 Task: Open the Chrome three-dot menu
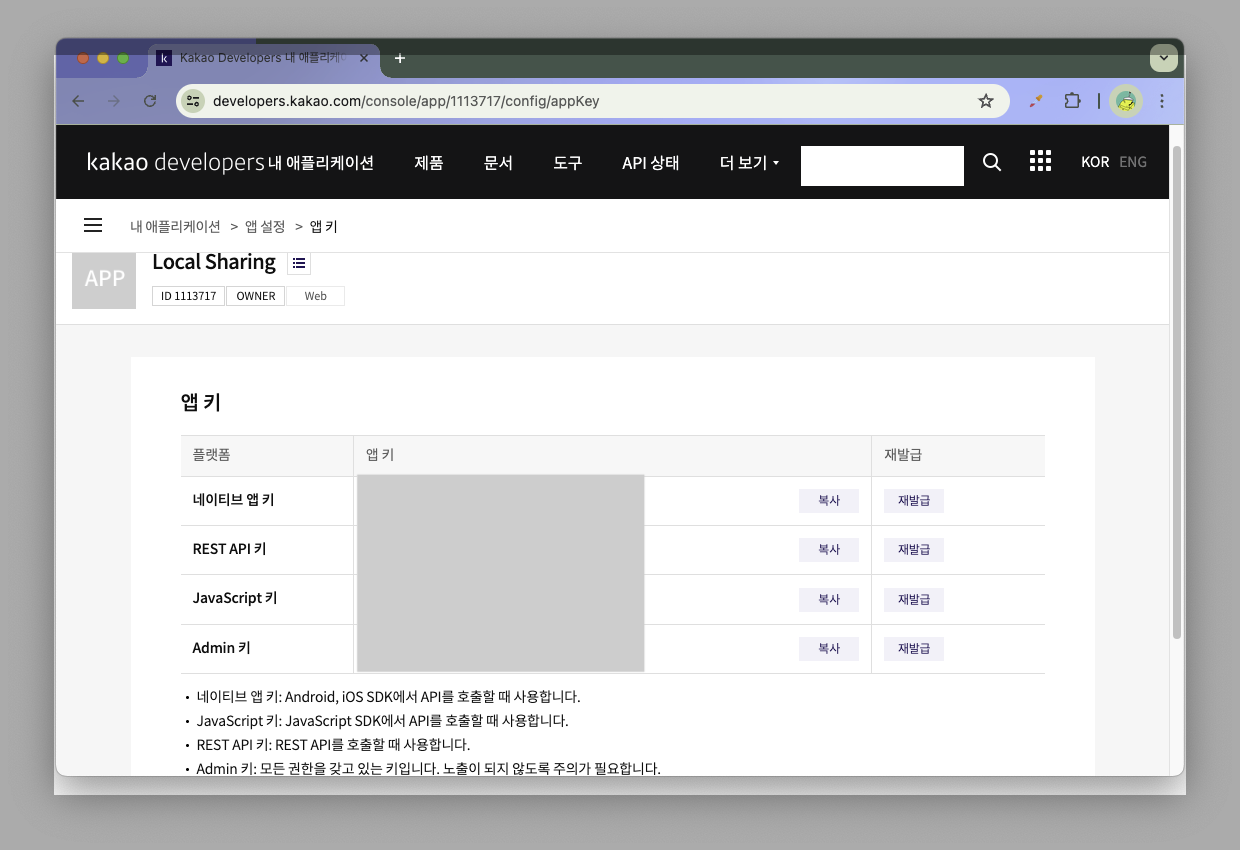point(1162,101)
